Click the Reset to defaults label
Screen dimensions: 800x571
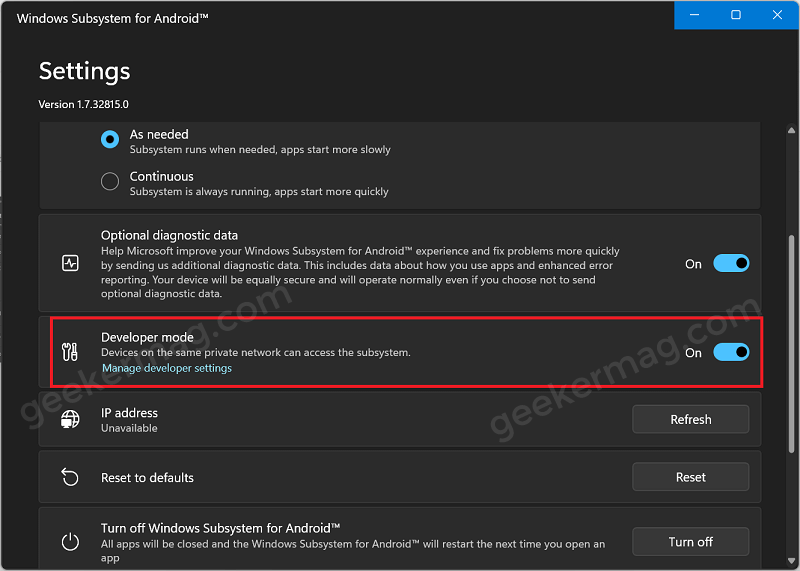[147, 478]
